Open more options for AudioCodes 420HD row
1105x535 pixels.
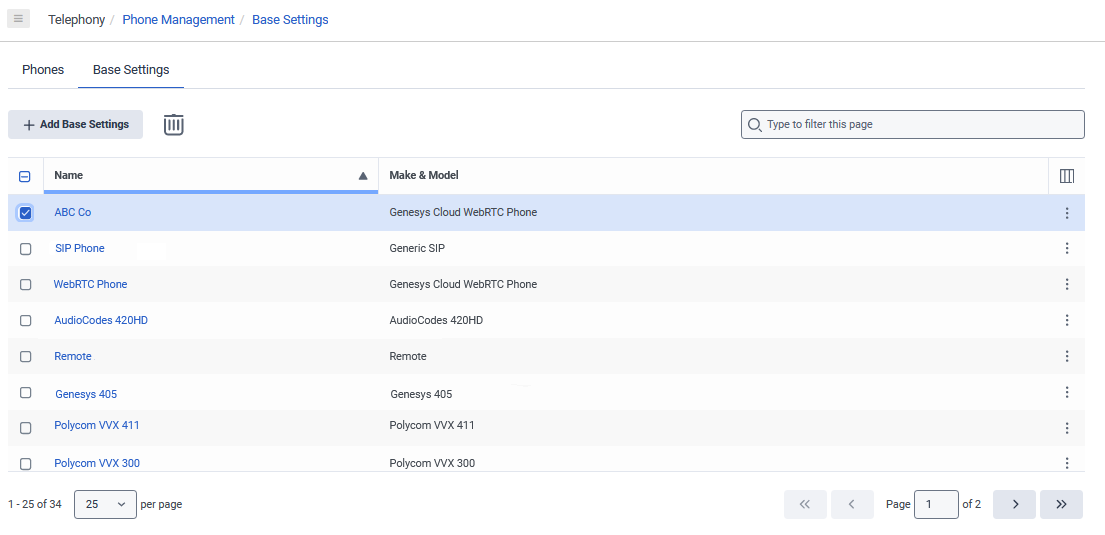point(1066,321)
